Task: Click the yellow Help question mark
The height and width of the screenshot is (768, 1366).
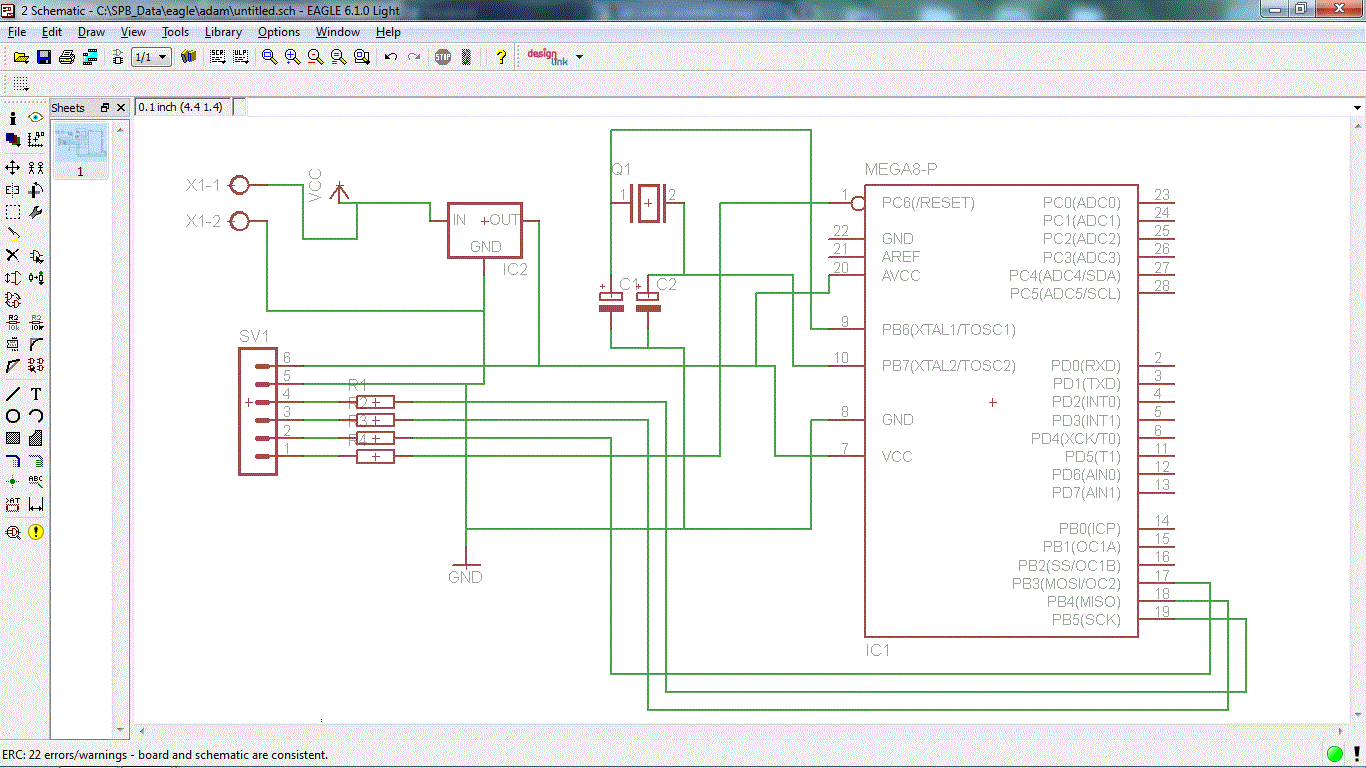Action: tap(501, 57)
